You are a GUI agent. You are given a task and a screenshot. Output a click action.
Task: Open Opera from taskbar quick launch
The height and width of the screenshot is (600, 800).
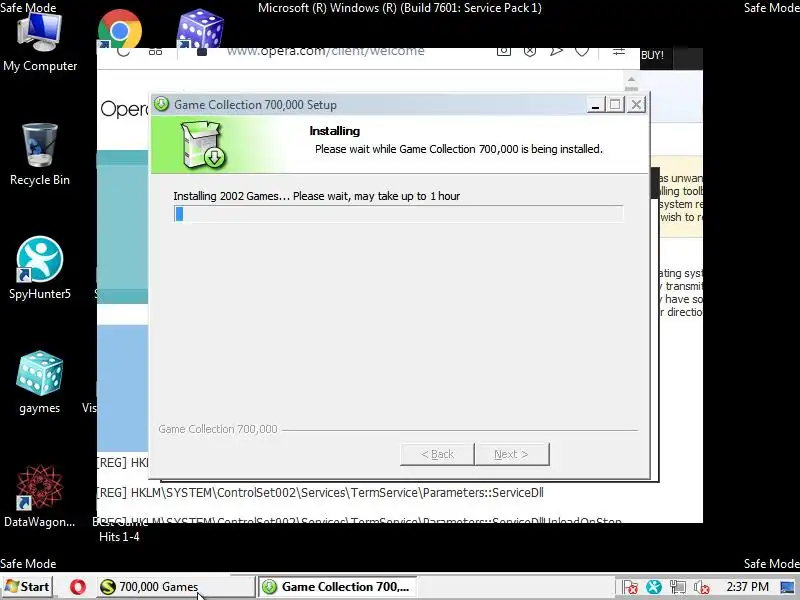pos(78,587)
